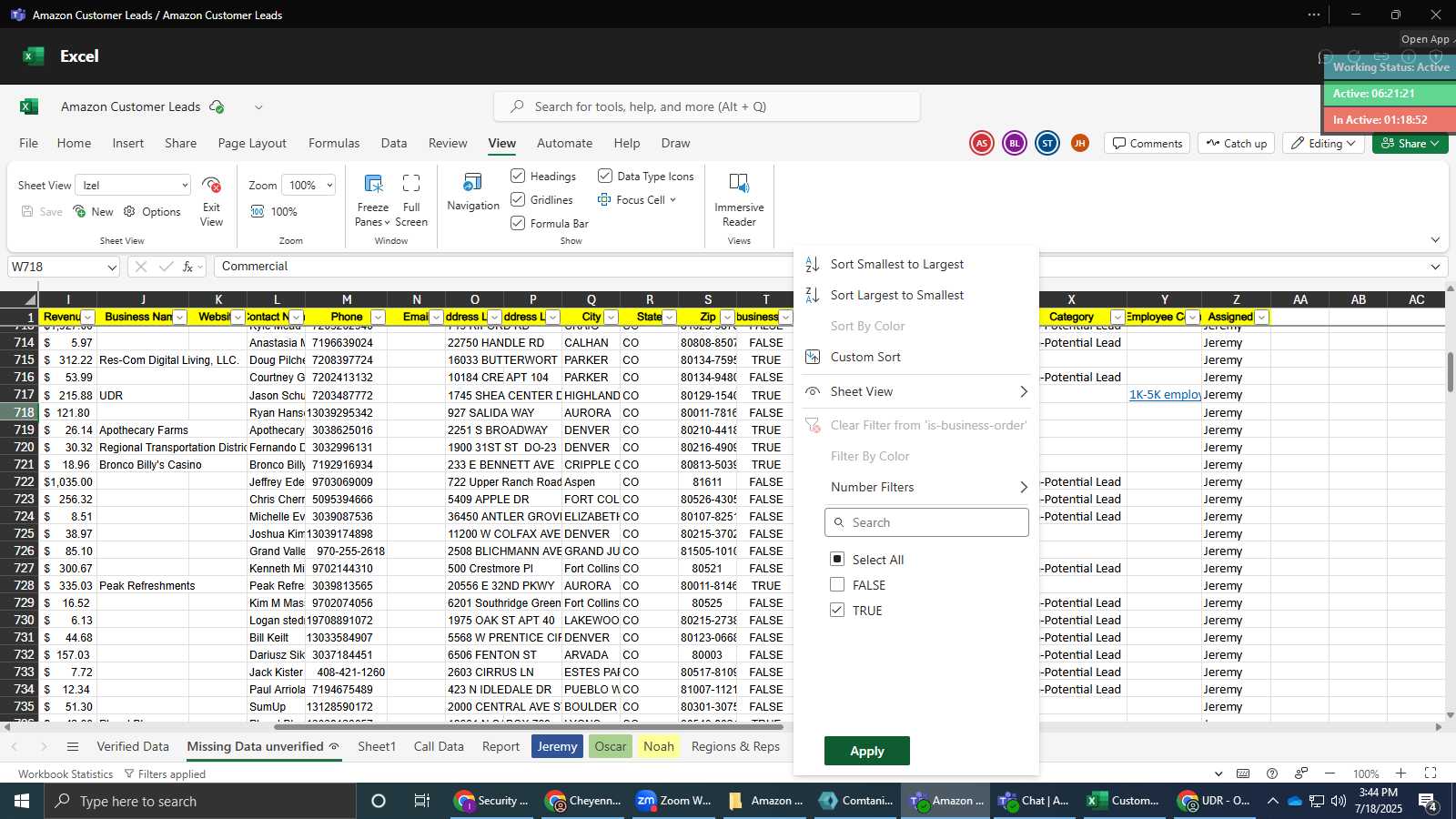This screenshot has height=819, width=1456.
Task: Open the Home ribbon tab
Action: tap(74, 143)
